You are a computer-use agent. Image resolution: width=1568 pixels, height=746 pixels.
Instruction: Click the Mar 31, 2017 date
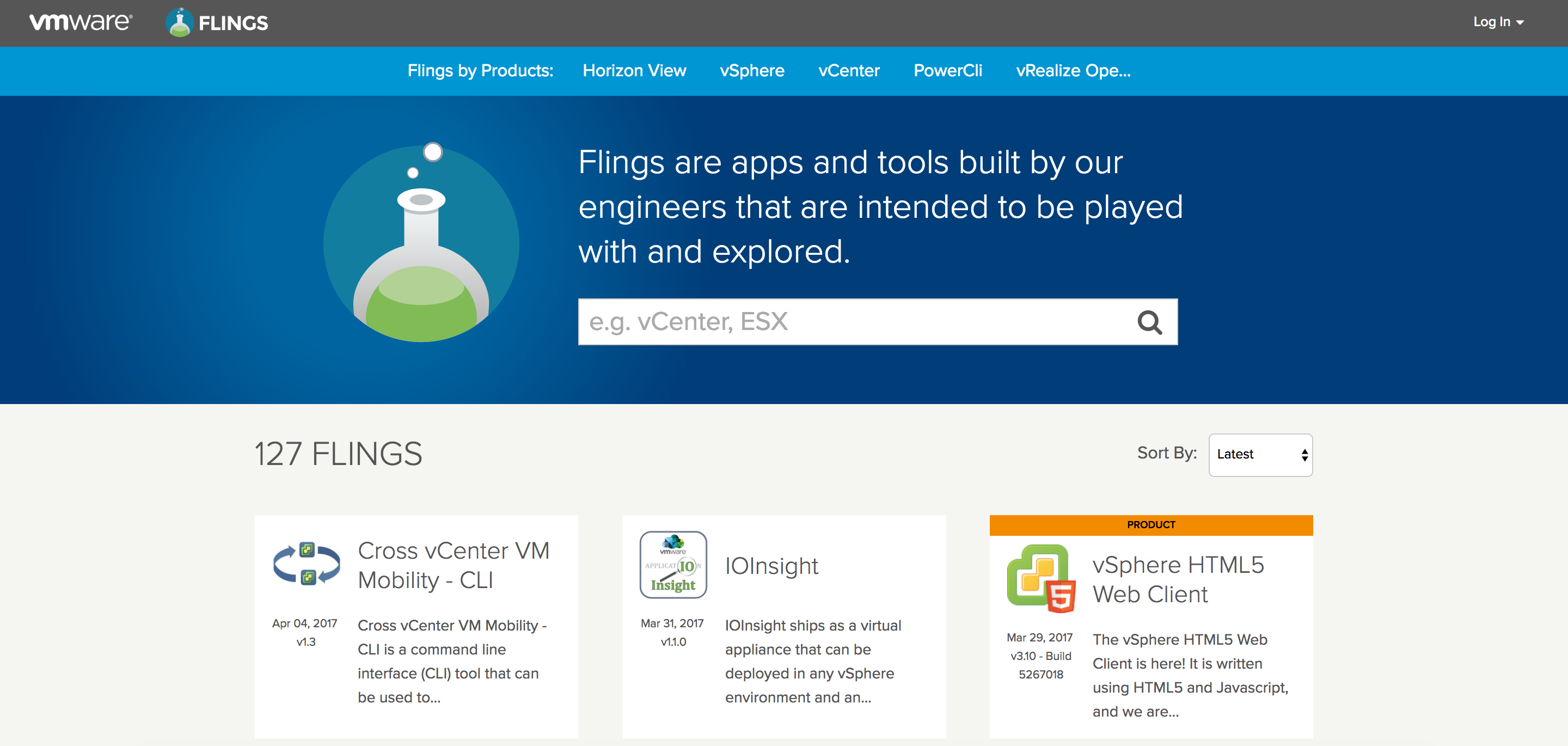click(672, 623)
